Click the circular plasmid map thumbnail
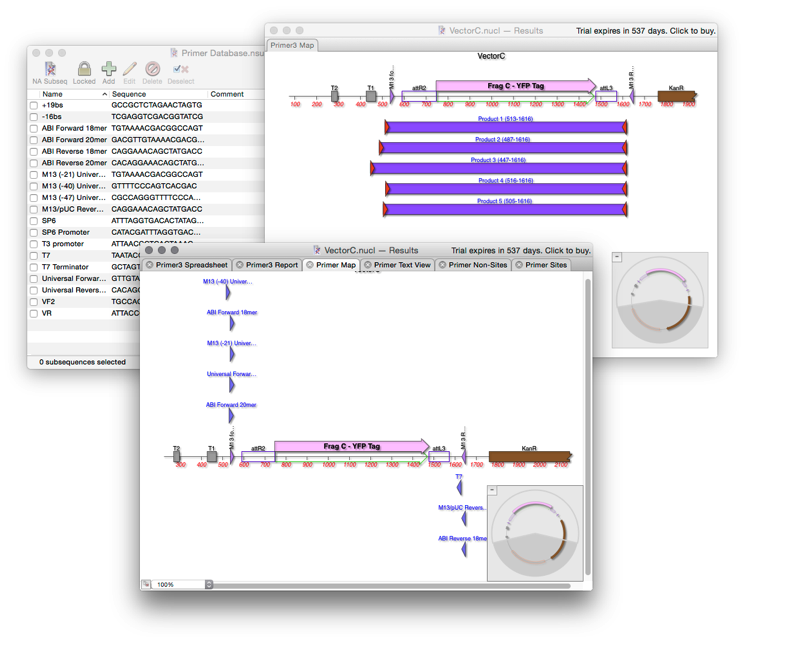800x646 pixels. click(x=535, y=532)
